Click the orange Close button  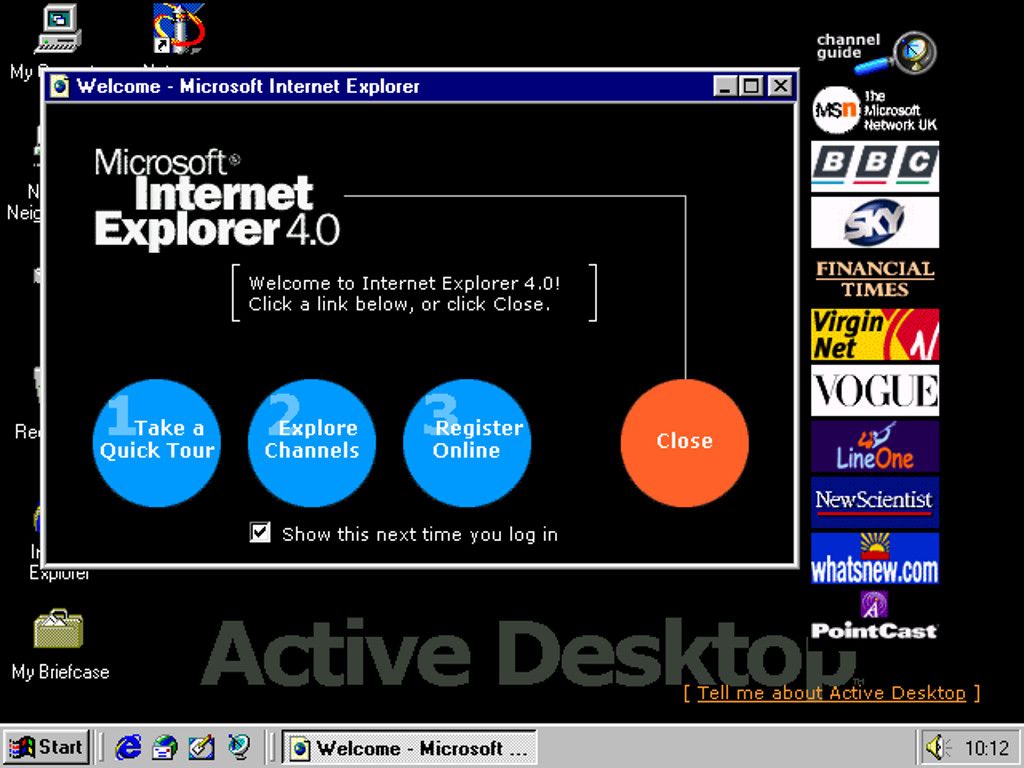click(x=684, y=443)
